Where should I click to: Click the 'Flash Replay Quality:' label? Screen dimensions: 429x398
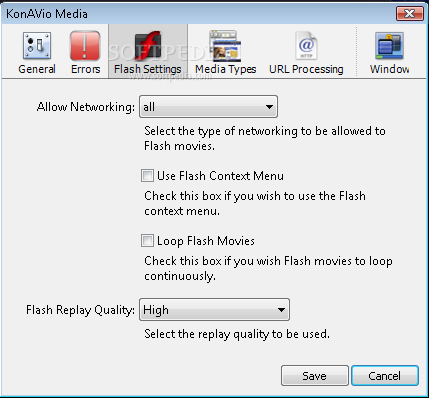(x=80, y=310)
